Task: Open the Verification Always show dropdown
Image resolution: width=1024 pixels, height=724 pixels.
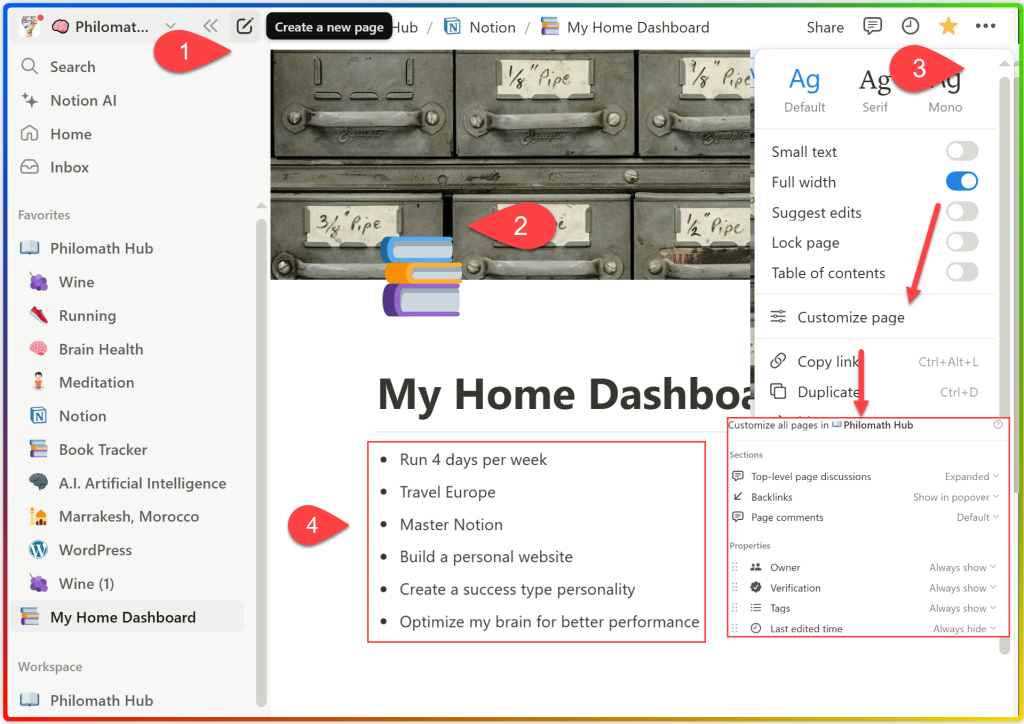Action: pos(963,588)
